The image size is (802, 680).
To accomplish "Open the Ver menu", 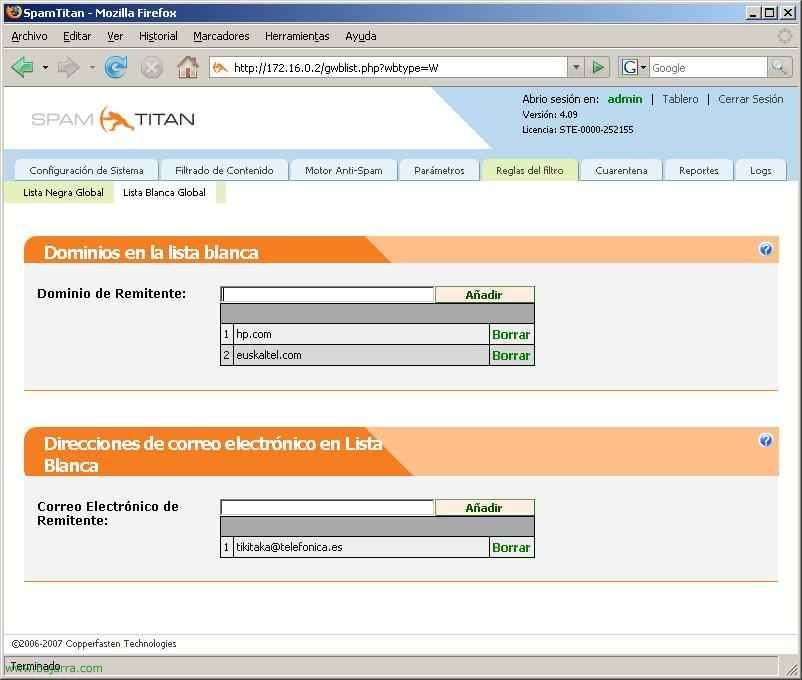I will click(x=115, y=36).
